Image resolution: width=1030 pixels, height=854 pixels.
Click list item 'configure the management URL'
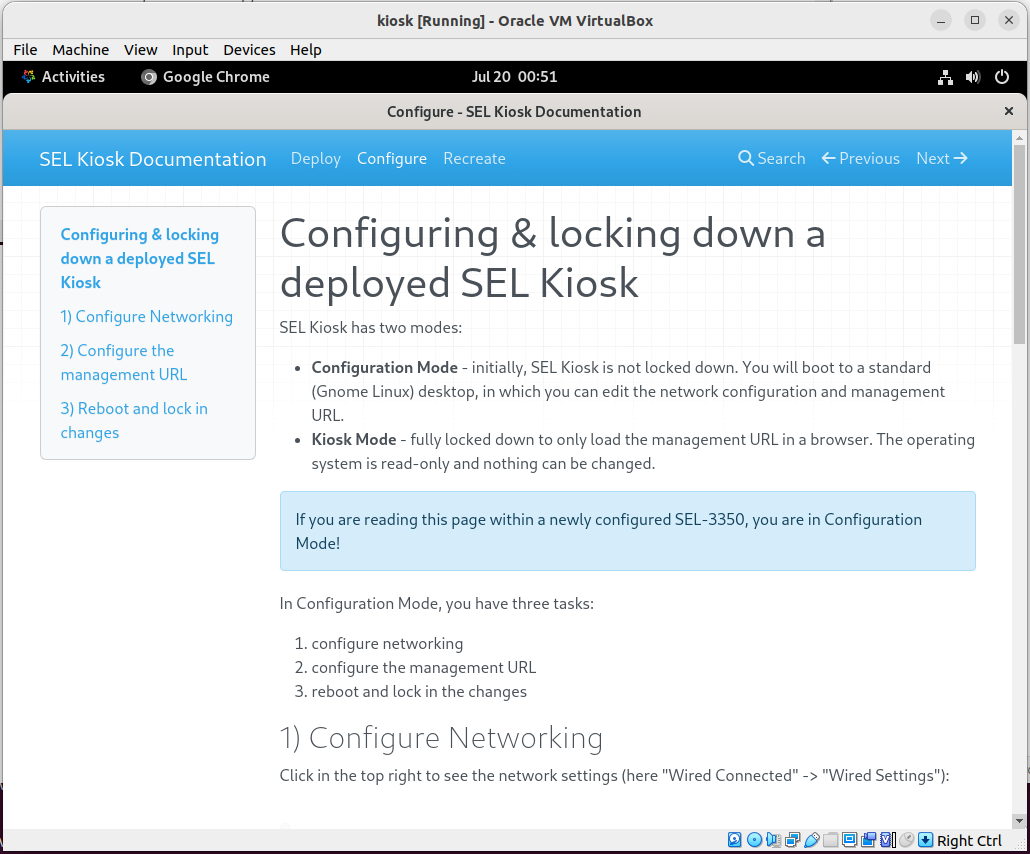pos(424,667)
